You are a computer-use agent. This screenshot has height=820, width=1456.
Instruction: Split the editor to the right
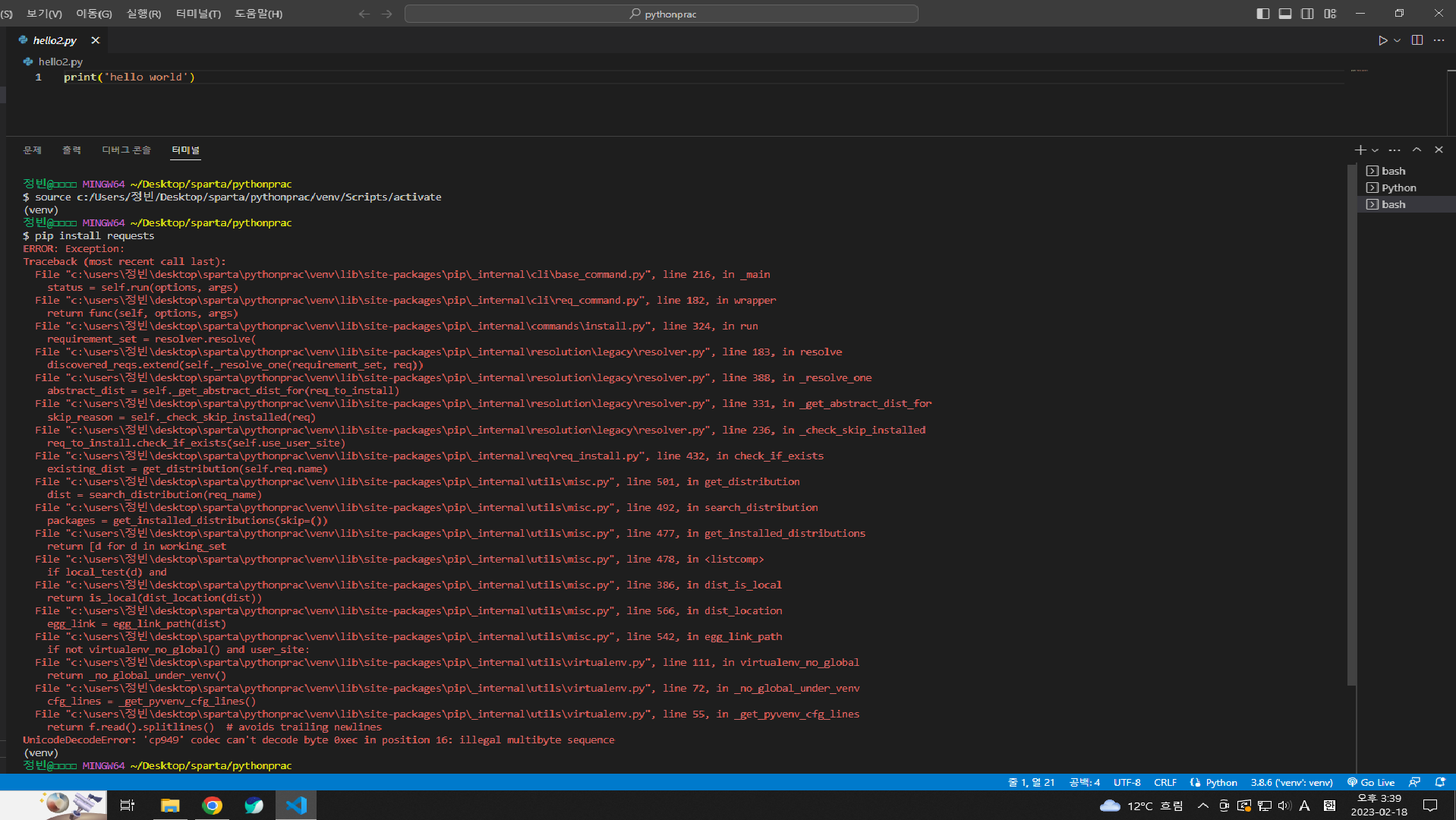pyautogui.click(x=1417, y=40)
